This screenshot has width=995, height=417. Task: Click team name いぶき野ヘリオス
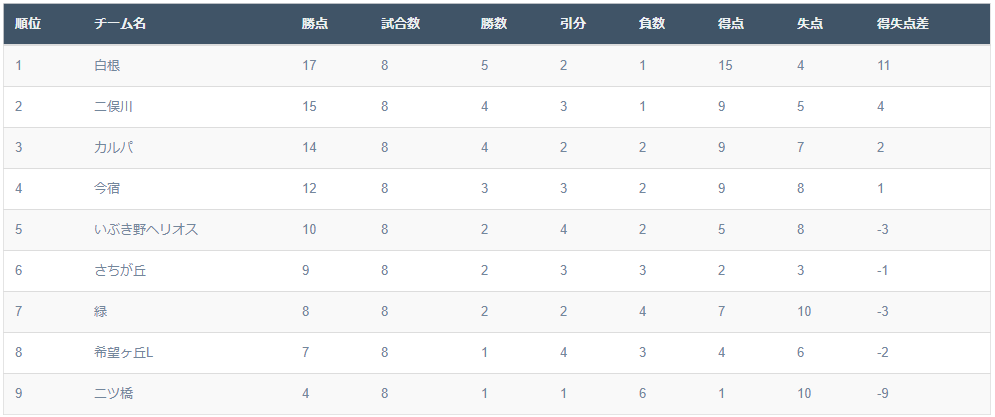[146, 230]
